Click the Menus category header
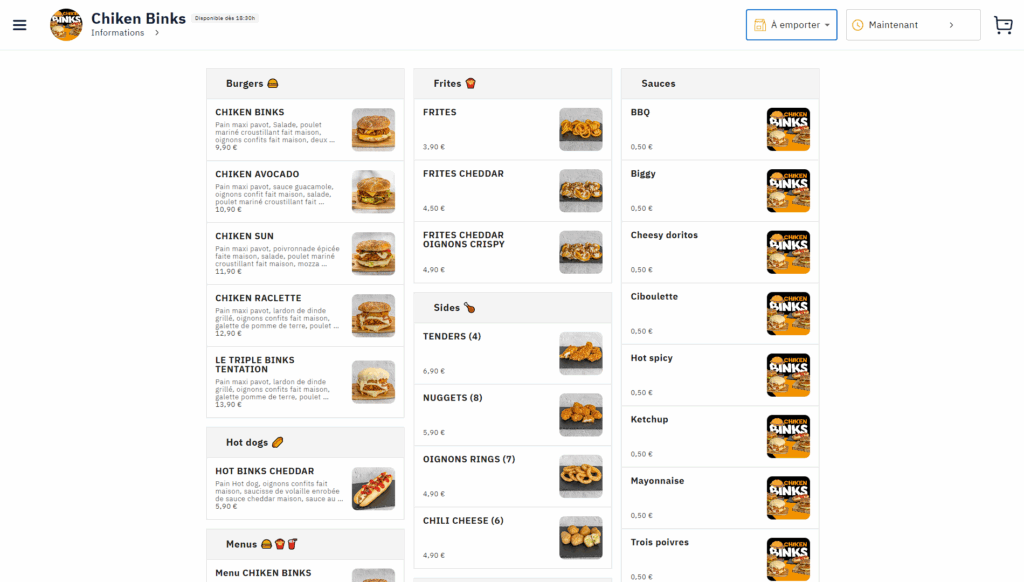The height and width of the screenshot is (582, 1024). [x=305, y=544]
